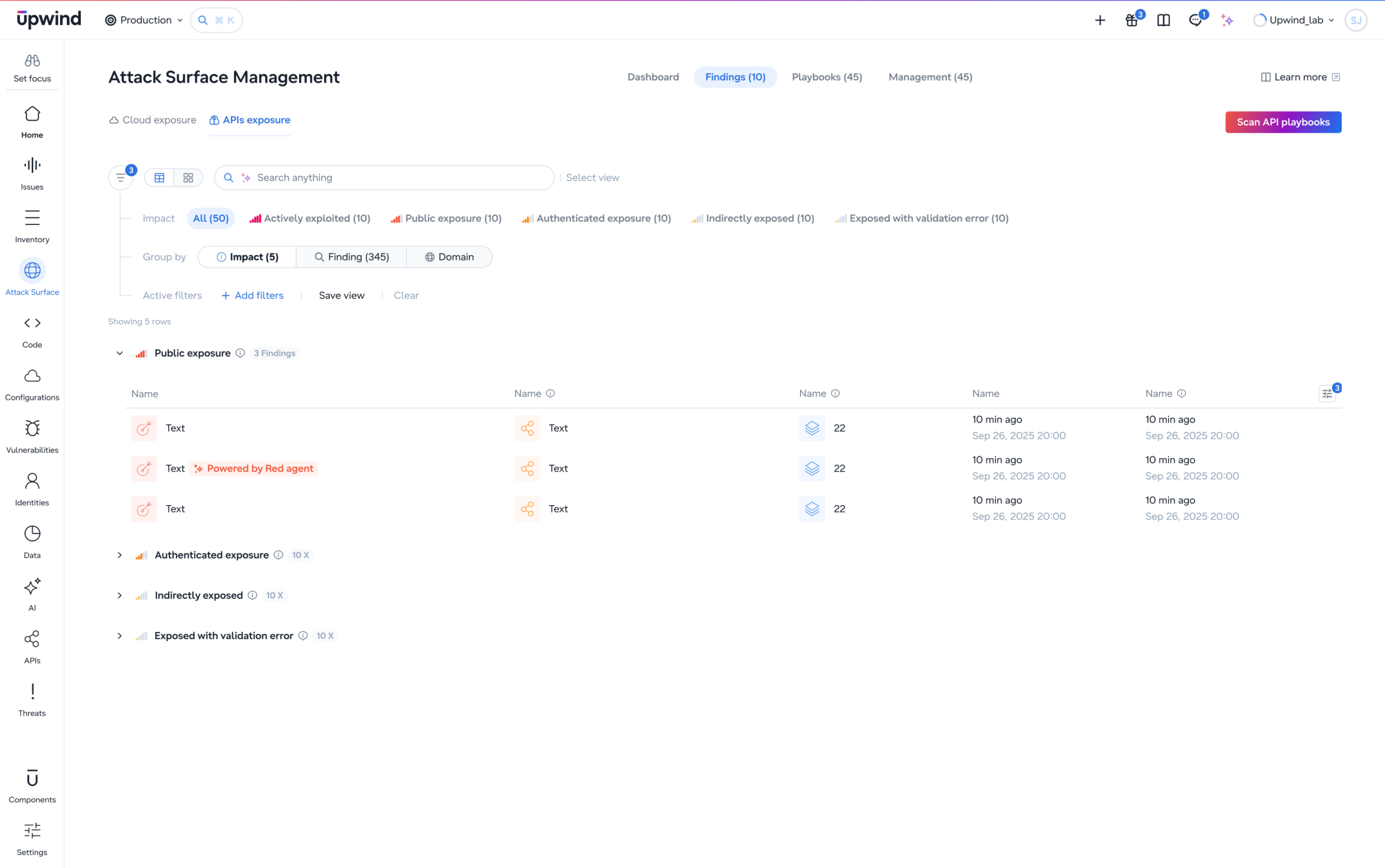
Task: Open the Threats sidebar icon
Action: pyautogui.click(x=32, y=692)
